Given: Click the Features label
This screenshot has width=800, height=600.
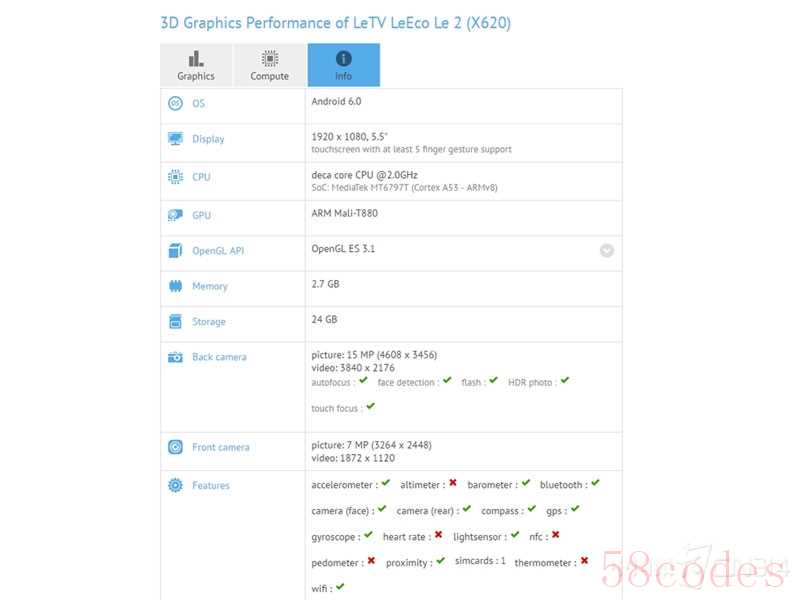Looking at the screenshot, I should pyautogui.click(x=211, y=485).
